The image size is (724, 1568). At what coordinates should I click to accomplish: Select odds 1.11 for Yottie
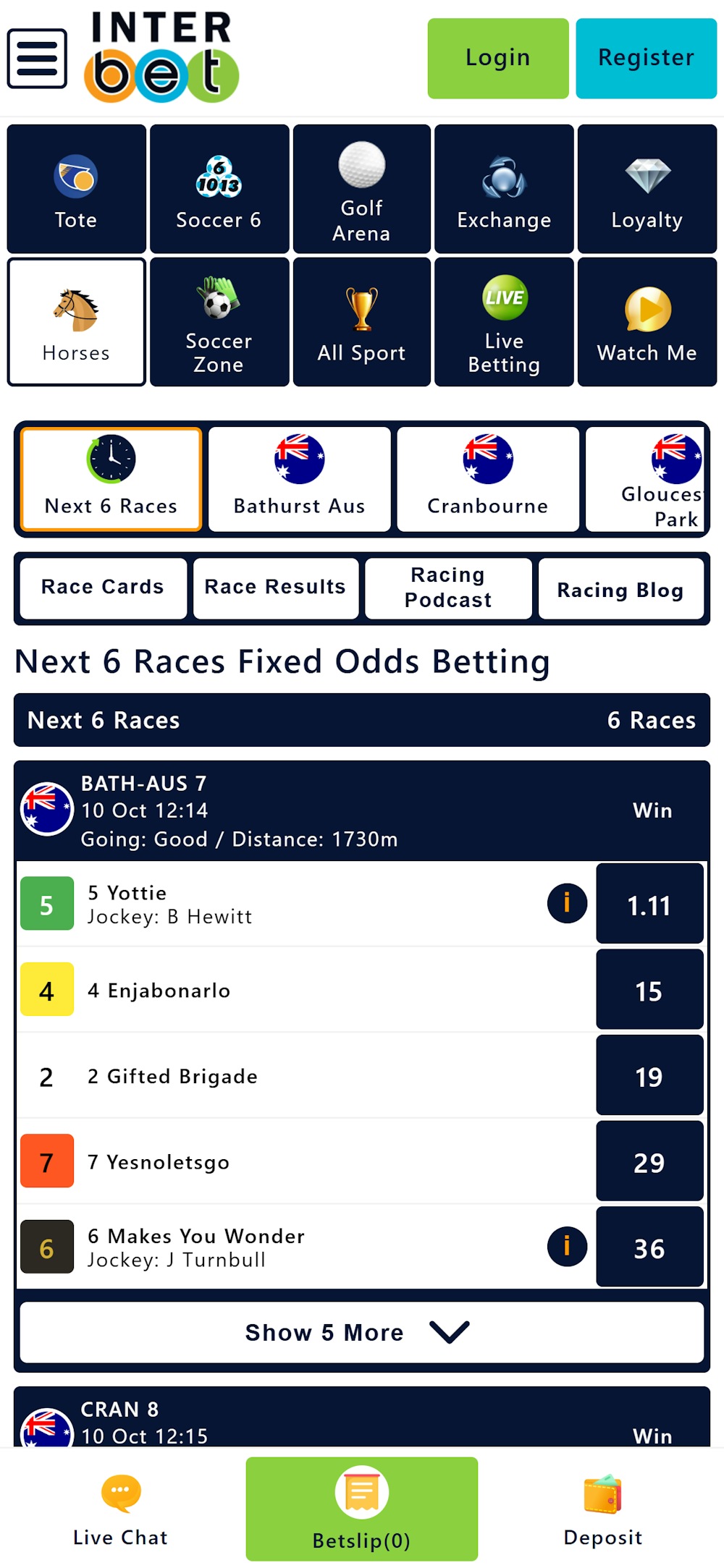649,903
